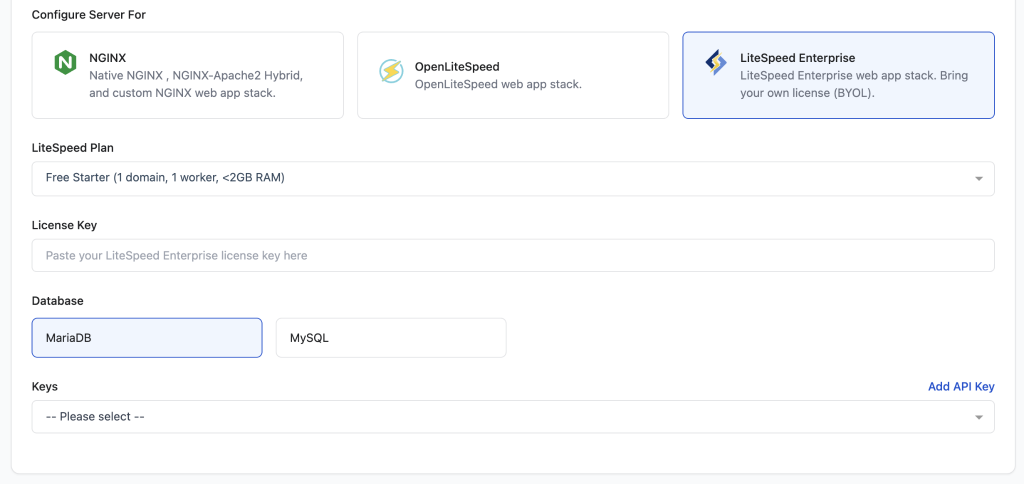This screenshot has width=1024, height=484.
Task: Click the Add API Key link
Action: tap(961, 387)
